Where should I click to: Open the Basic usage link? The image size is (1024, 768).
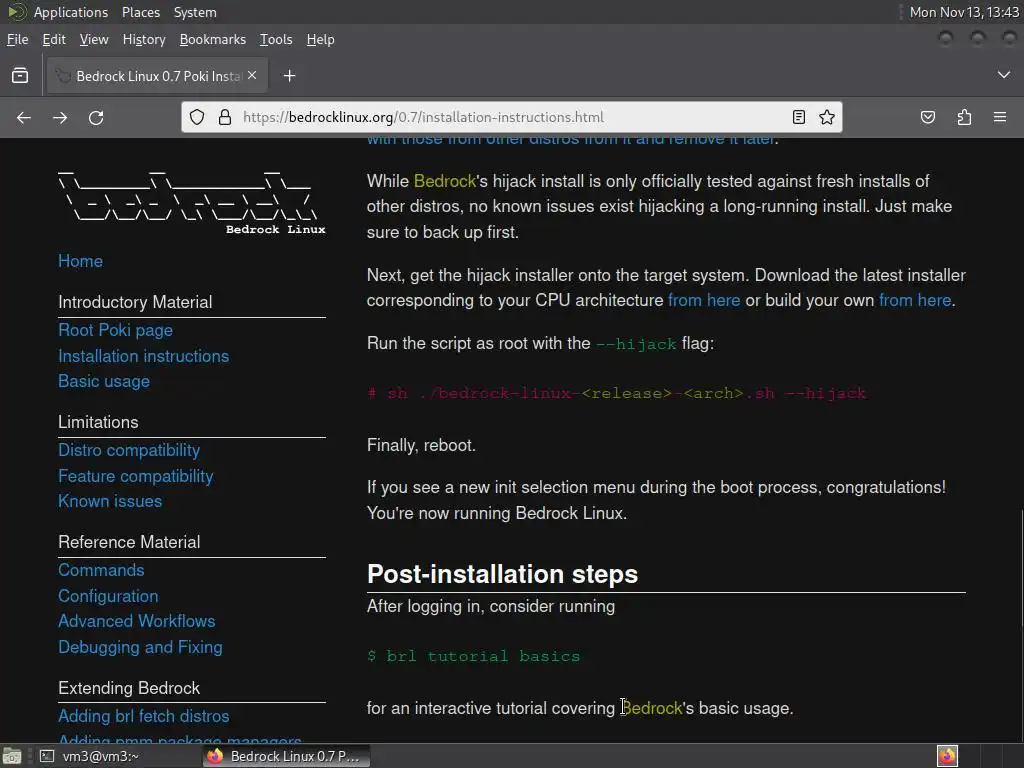coord(104,381)
